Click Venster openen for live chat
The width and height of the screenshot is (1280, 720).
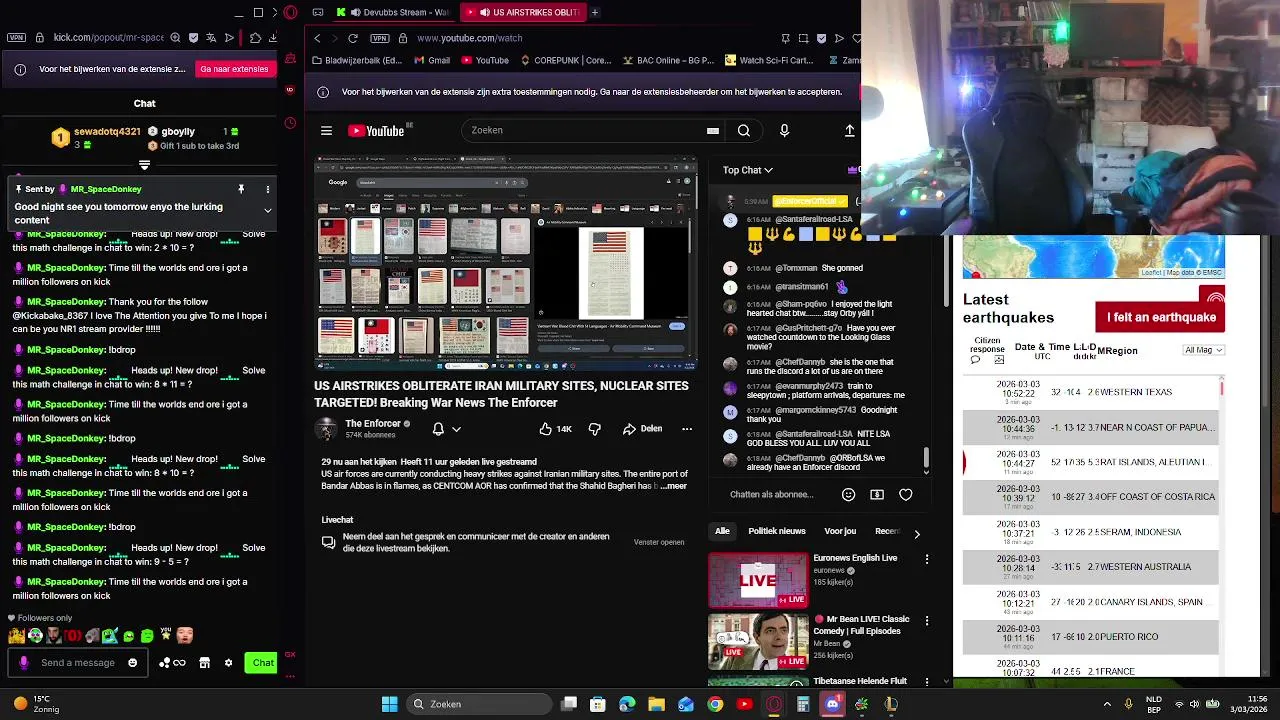click(x=659, y=542)
